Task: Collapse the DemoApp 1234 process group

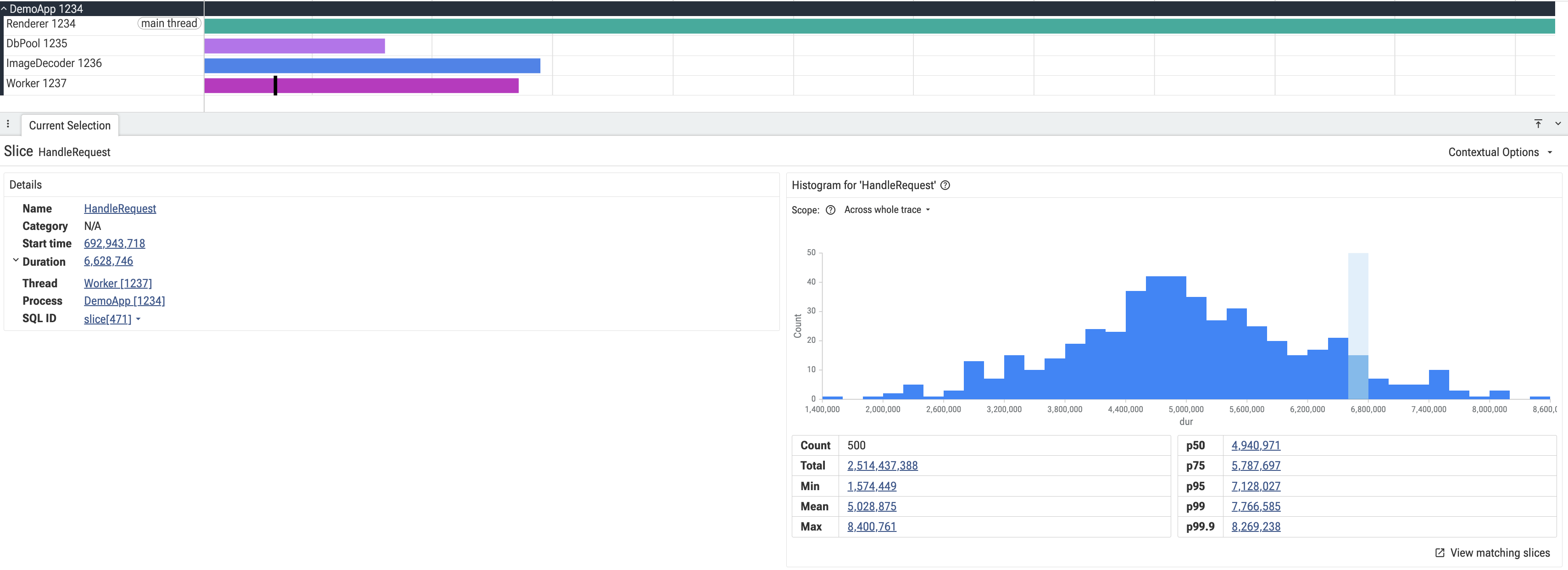Action: (4, 9)
